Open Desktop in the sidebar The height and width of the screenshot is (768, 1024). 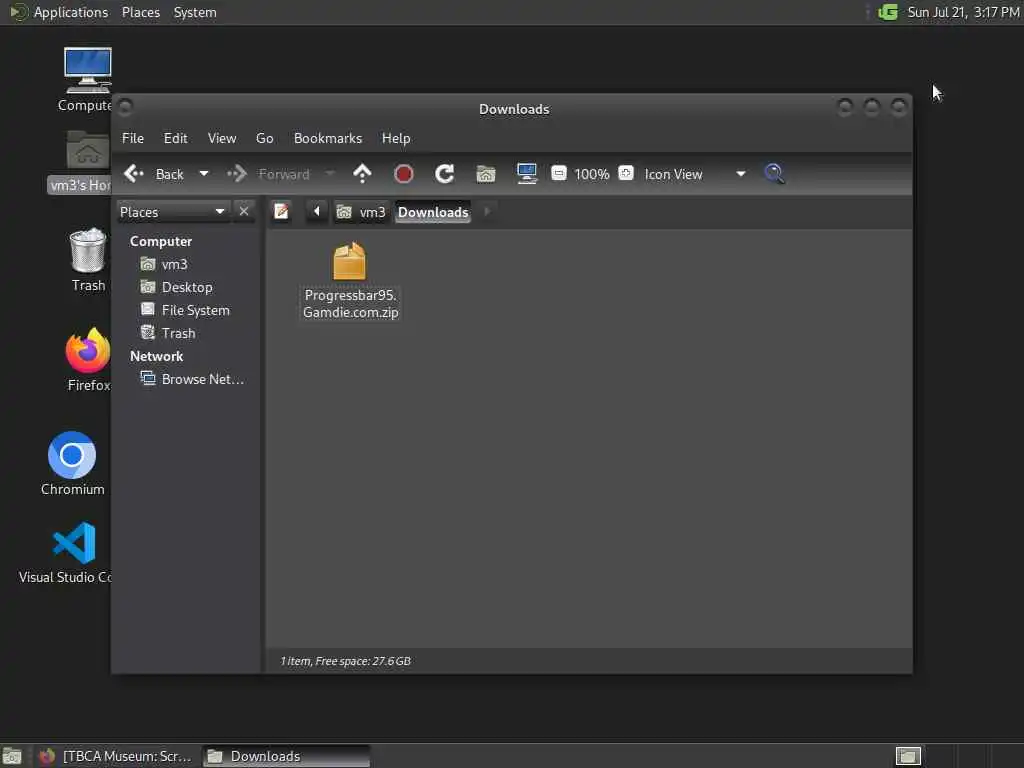point(177,287)
